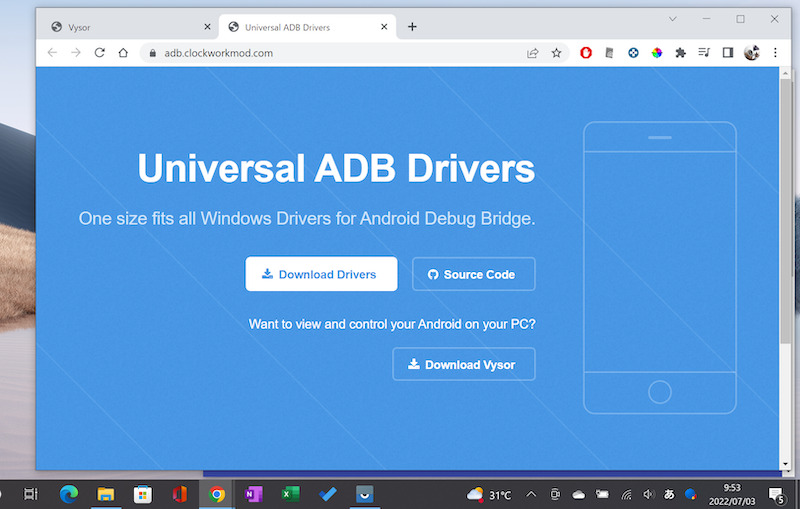Toggle the browser side panel
Viewport: 800px width, 509px height.
(728, 53)
